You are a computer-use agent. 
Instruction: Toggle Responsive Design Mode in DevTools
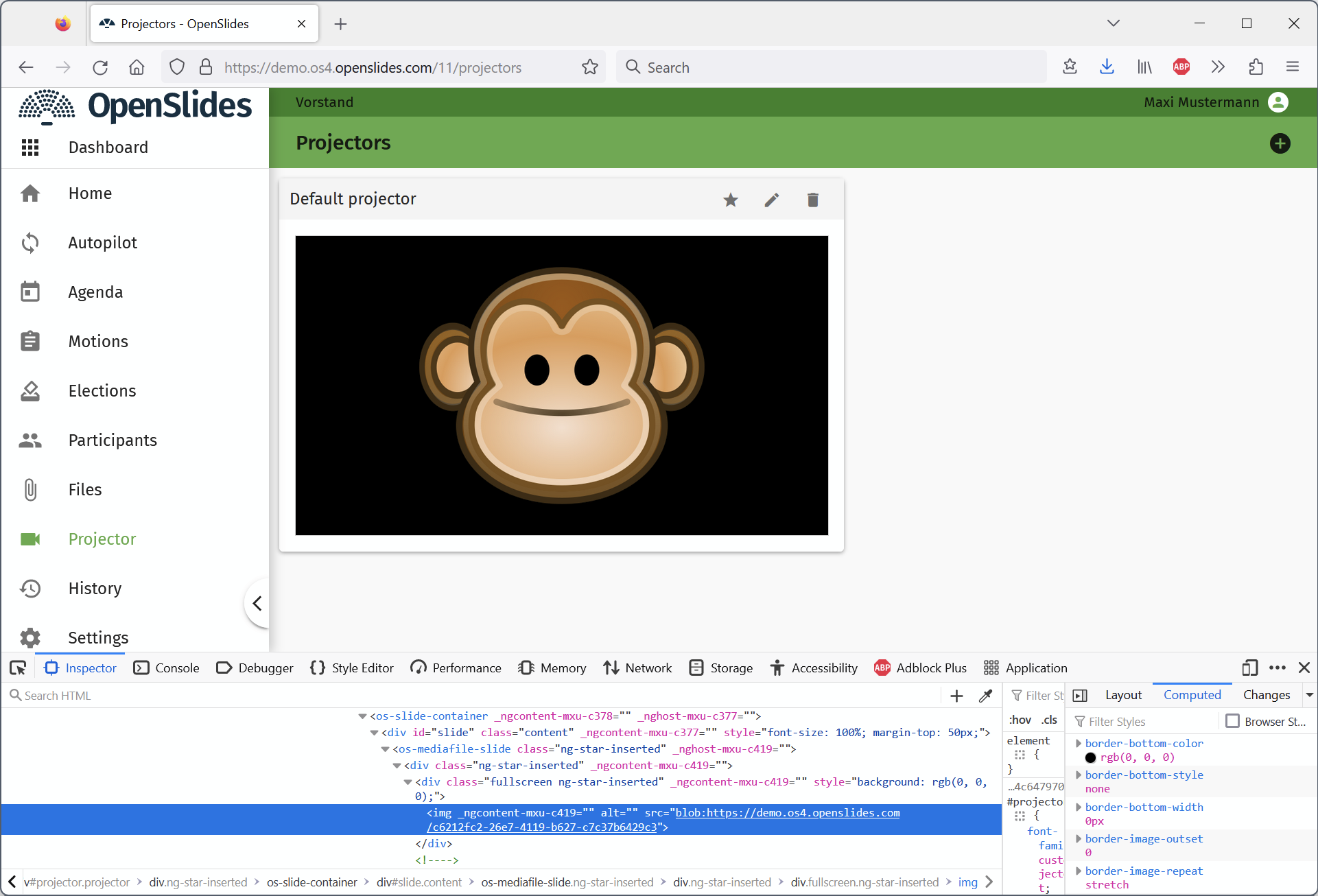[x=1249, y=668]
